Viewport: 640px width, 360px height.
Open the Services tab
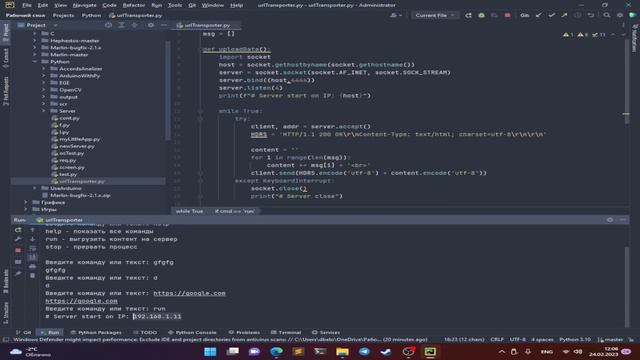coord(326,332)
